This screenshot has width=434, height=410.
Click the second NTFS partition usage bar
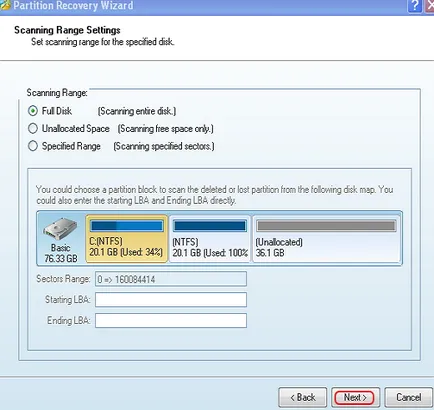(x=210, y=226)
